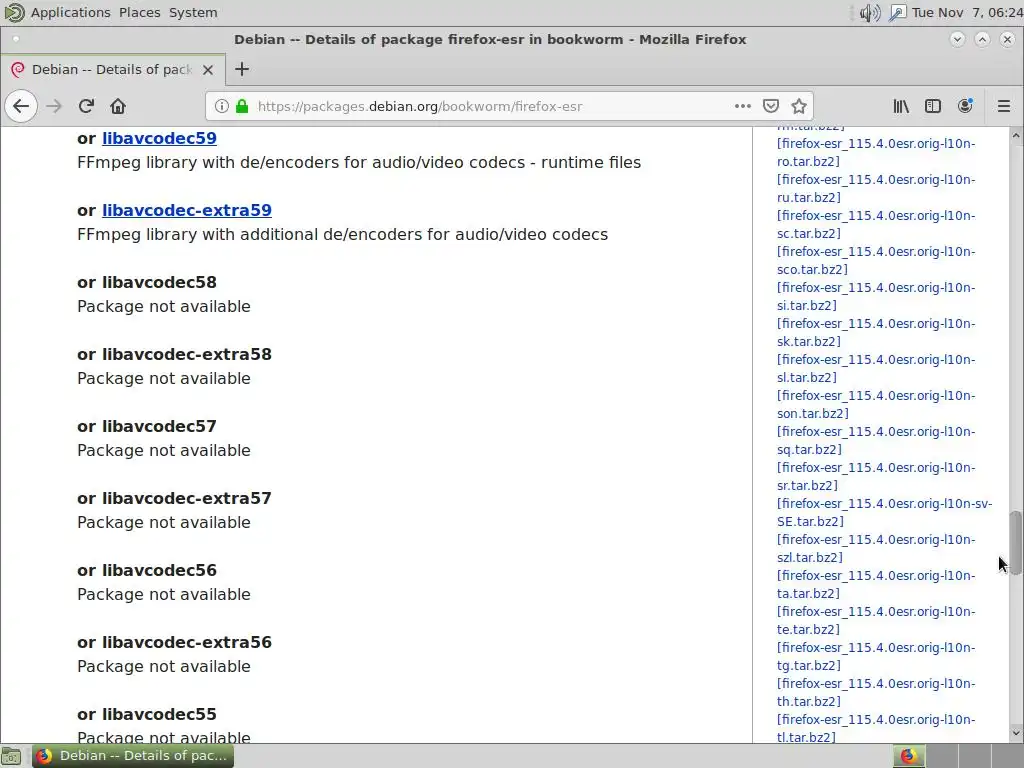Viewport: 1024px width, 768px height.
Task: Download the orig-l10n-th.tar.bz2 file
Action: pyautogui.click(x=876, y=692)
